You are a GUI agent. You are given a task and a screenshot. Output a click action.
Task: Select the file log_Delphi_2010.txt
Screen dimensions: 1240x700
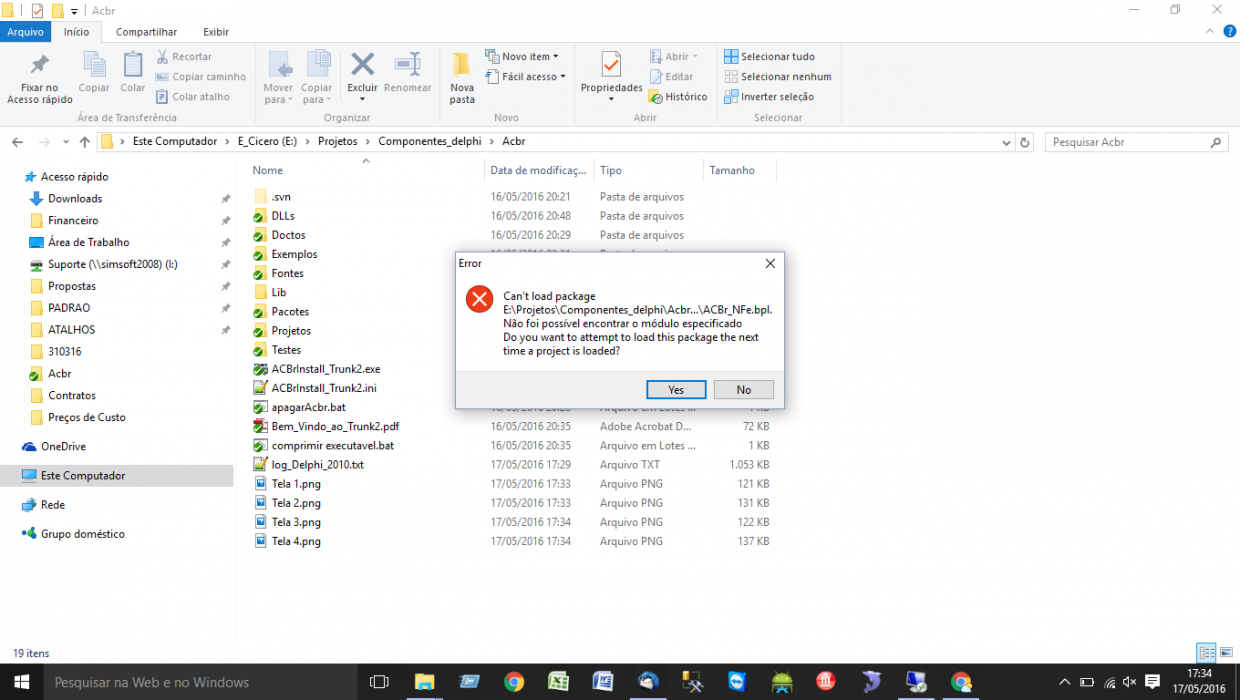[318, 465]
